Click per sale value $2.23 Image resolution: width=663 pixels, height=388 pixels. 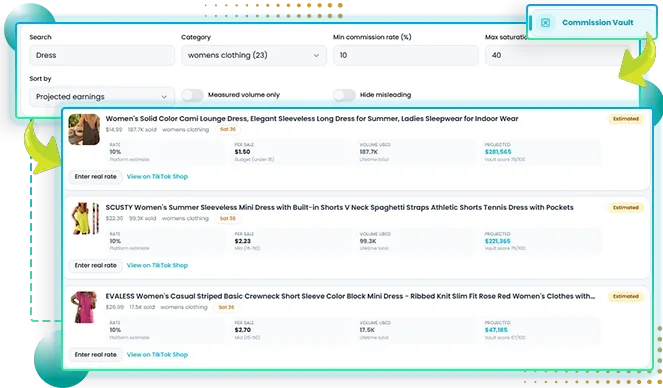(243, 241)
